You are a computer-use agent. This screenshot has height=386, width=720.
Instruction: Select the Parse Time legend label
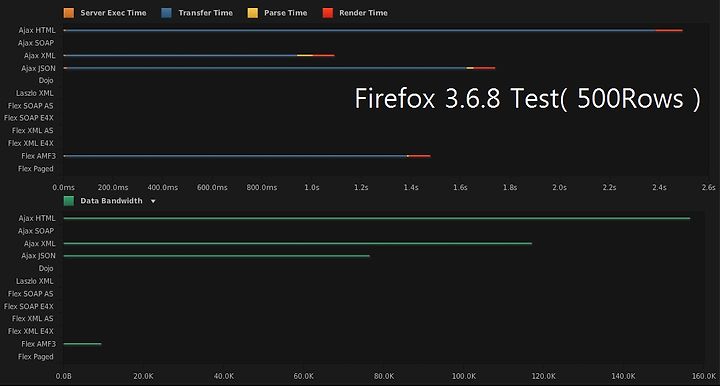click(x=286, y=13)
